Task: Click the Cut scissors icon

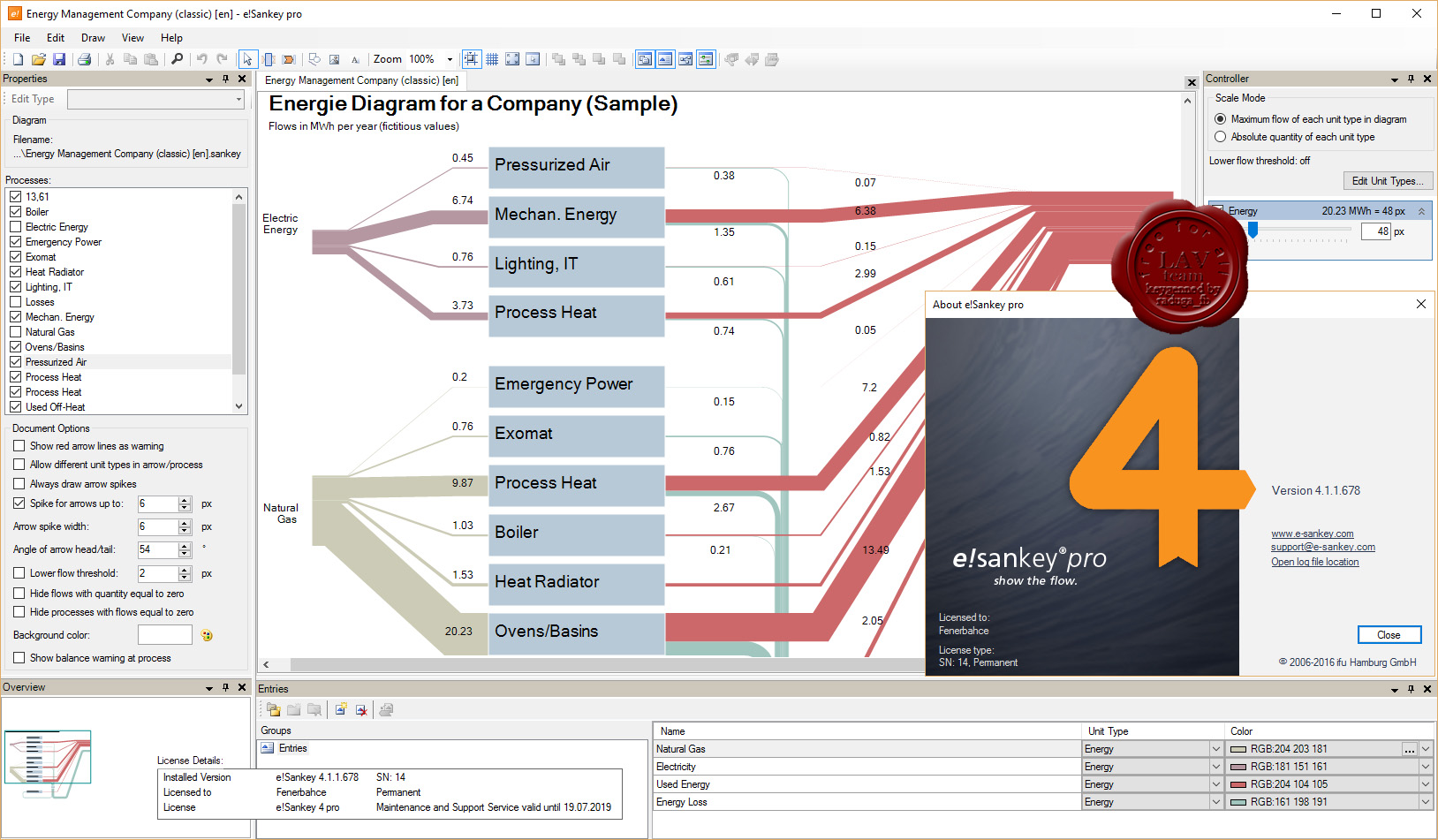Action: click(110, 59)
